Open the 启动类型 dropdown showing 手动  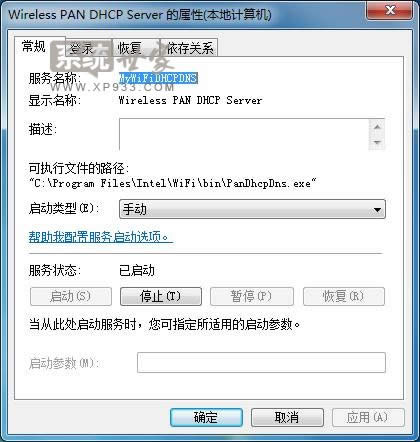point(252,209)
